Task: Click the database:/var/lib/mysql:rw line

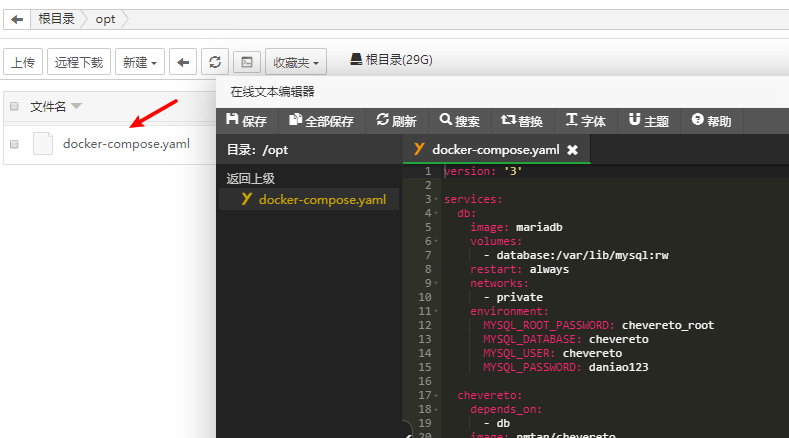Action: (576, 255)
